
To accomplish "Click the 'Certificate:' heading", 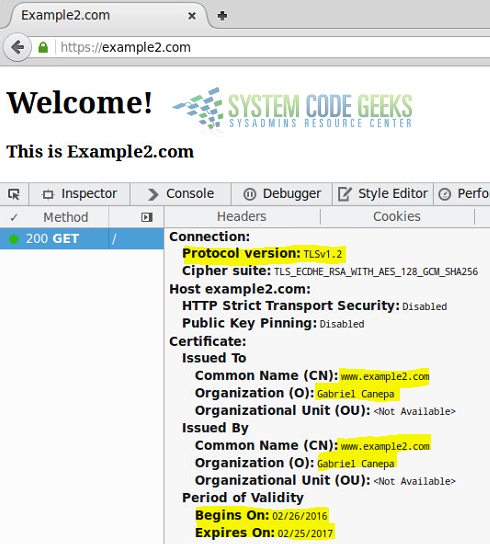I will 208,341.
